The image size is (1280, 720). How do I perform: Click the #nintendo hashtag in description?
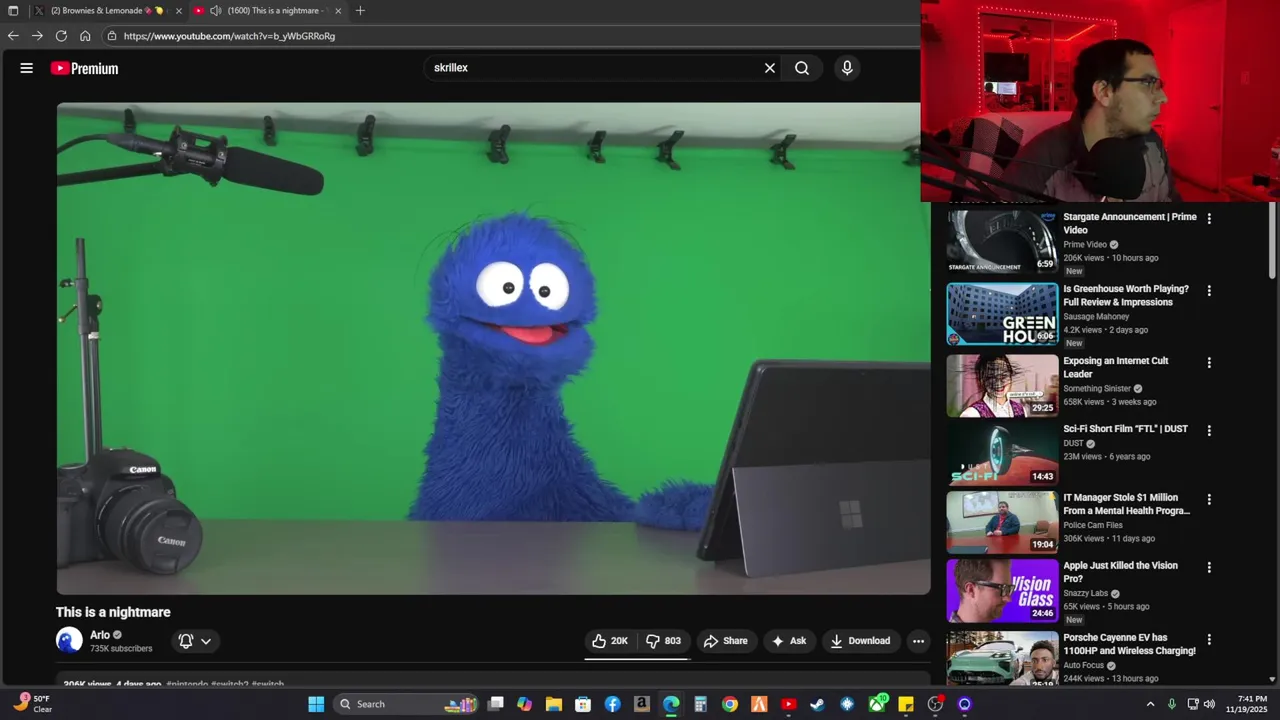pos(187,684)
